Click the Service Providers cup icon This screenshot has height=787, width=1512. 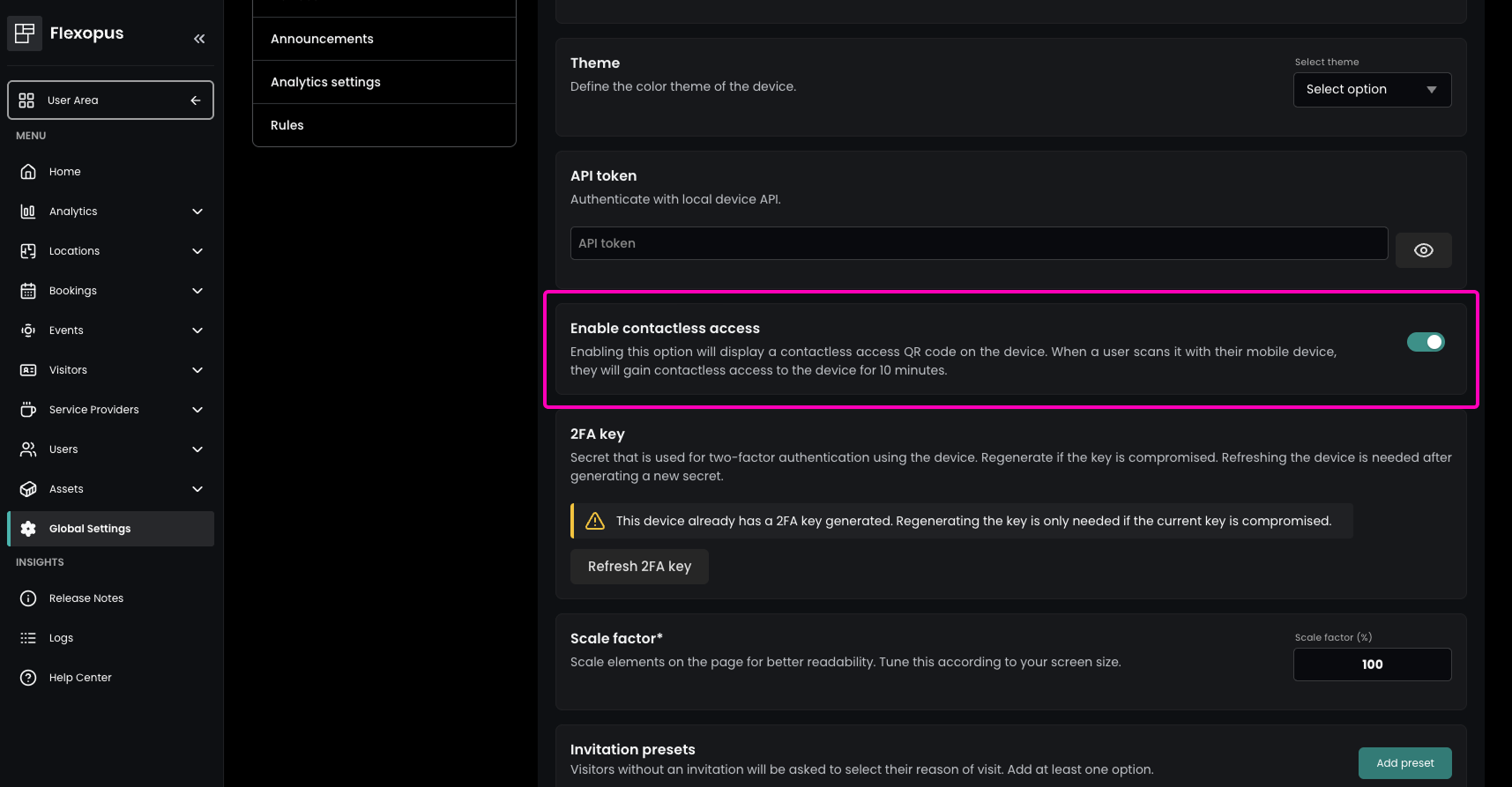click(28, 410)
